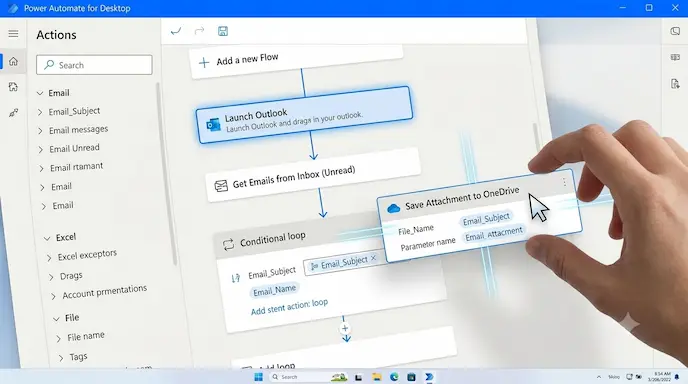688x384 pixels.
Task: Click the envelope icon in Get Emails step
Action: (221, 186)
